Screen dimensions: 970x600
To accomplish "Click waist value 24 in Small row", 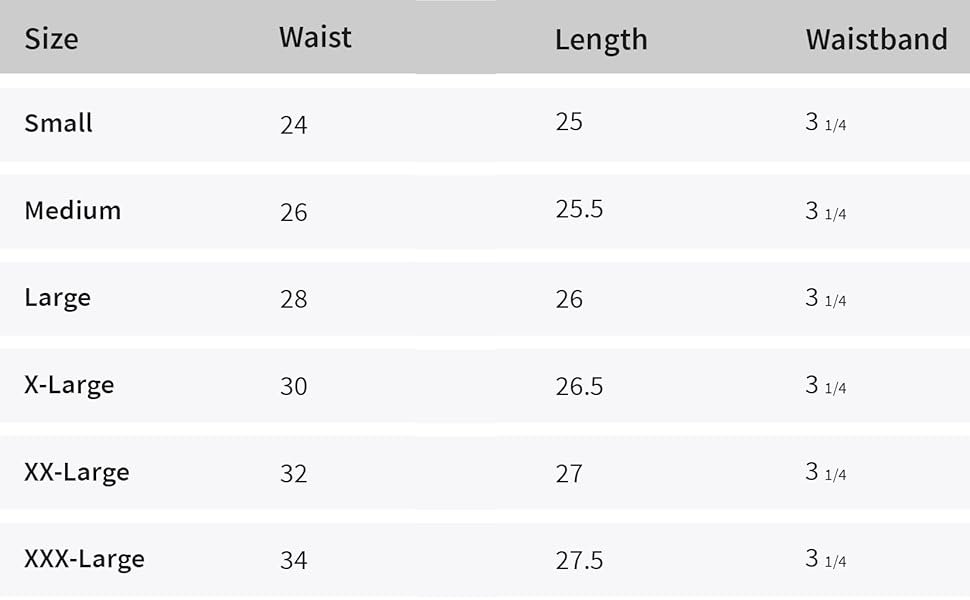I will coord(294,125).
